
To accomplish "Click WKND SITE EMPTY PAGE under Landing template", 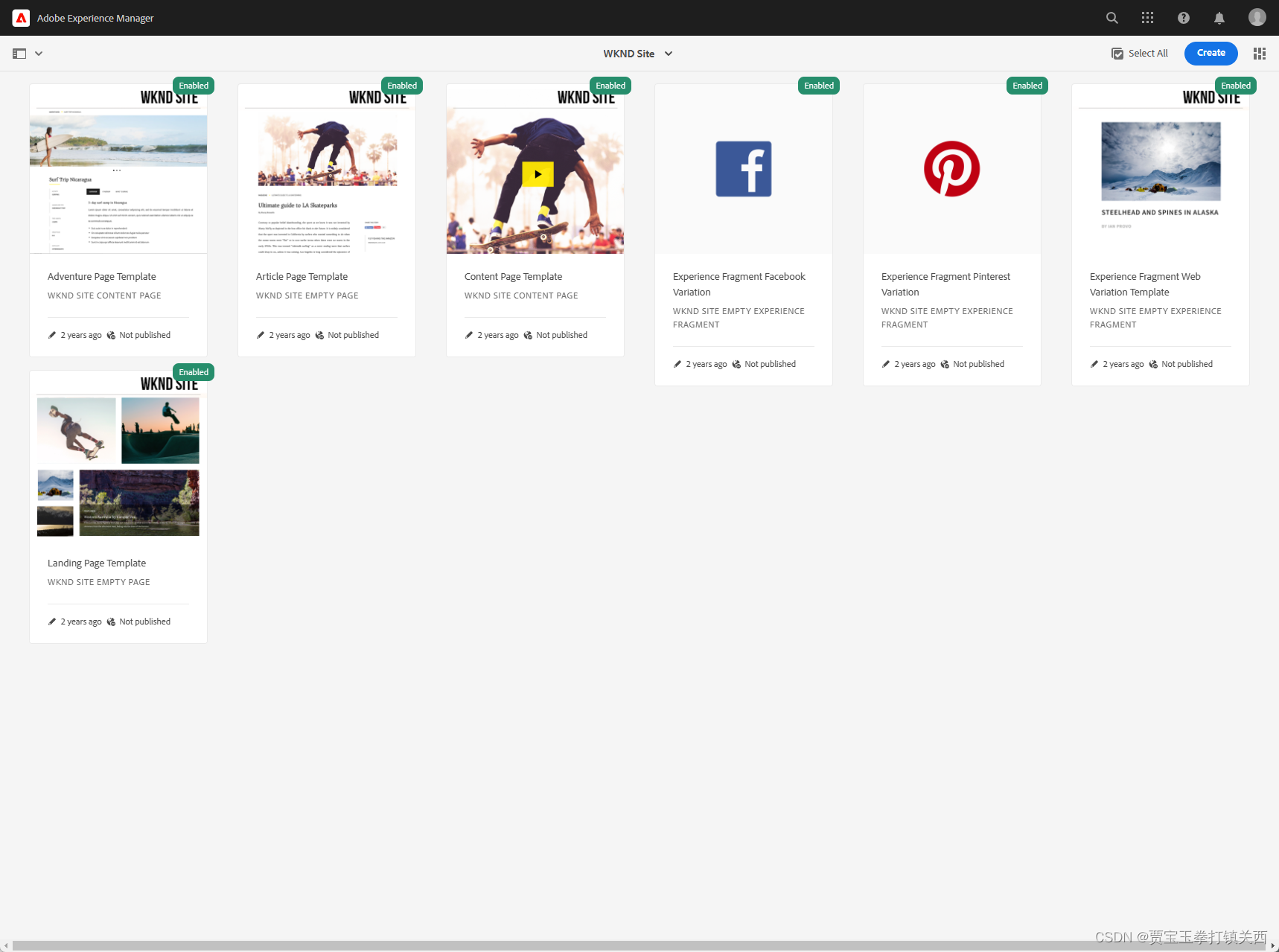I will (x=99, y=582).
